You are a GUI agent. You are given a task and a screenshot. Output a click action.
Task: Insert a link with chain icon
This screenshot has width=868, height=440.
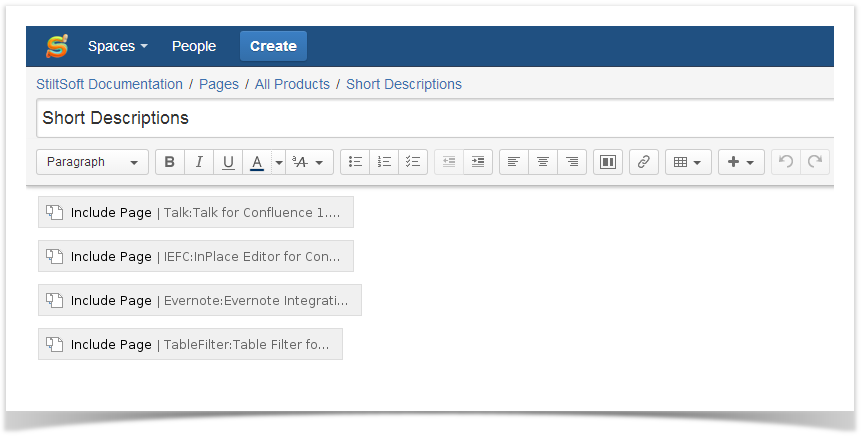(644, 162)
